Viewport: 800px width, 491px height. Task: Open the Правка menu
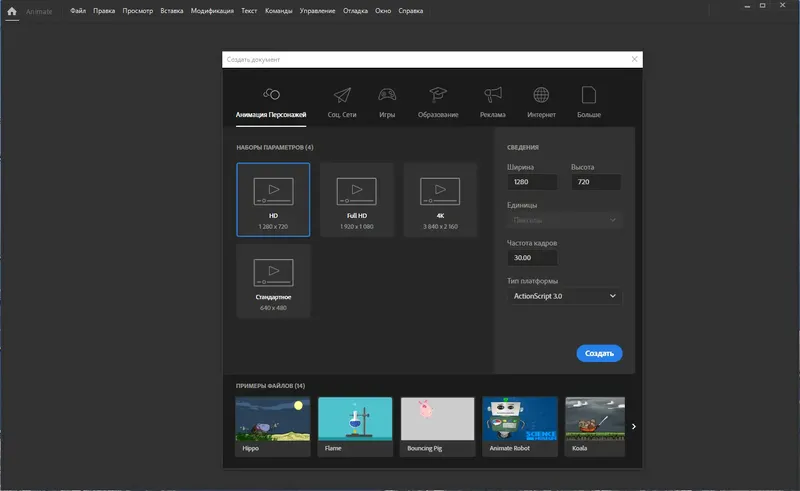pyautogui.click(x=104, y=11)
